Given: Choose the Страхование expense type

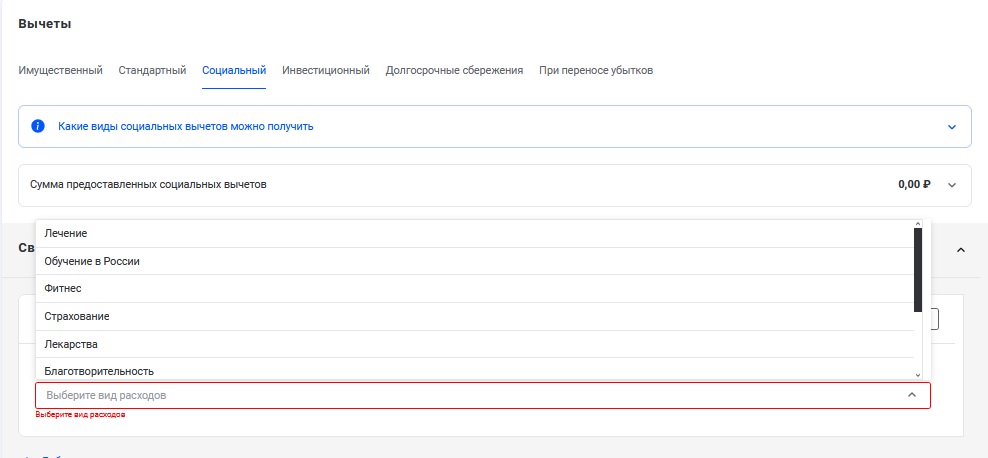Looking at the screenshot, I should (x=77, y=316).
